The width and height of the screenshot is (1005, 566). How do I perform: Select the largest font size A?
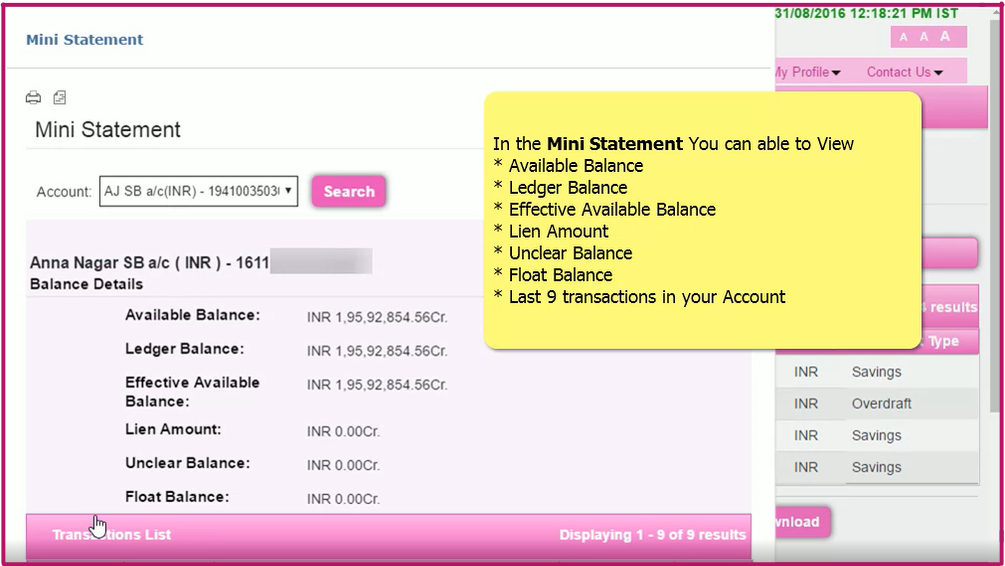[x=945, y=37]
